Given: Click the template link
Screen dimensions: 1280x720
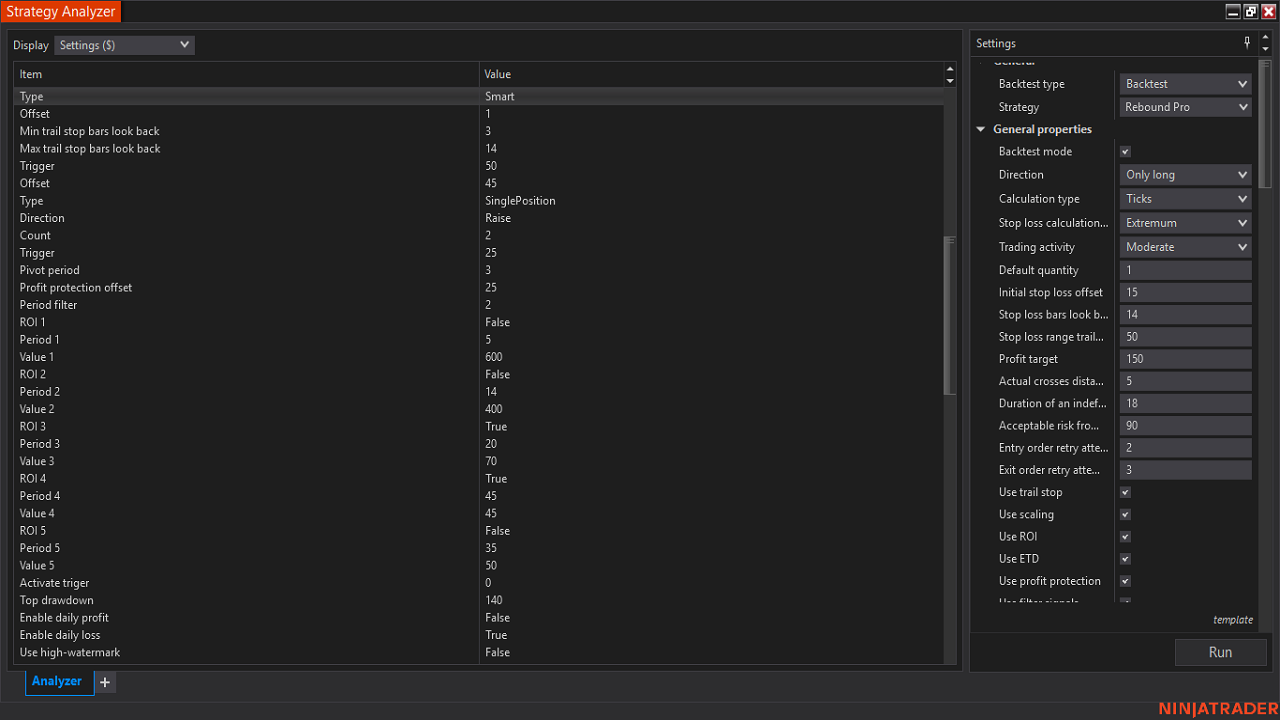Looking at the screenshot, I should tap(1233, 620).
